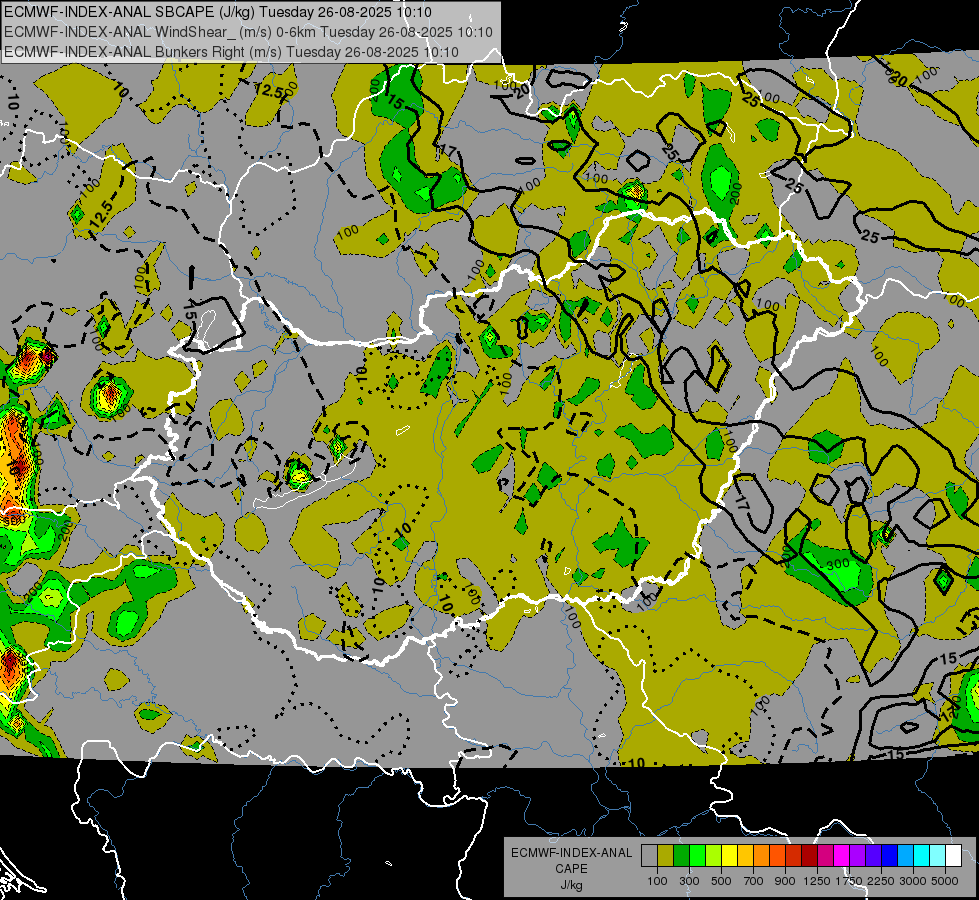The height and width of the screenshot is (900, 979).
Task: Click the legend title ECMWF-INDEX-ANAL
Action: pyautogui.click(x=571, y=853)
